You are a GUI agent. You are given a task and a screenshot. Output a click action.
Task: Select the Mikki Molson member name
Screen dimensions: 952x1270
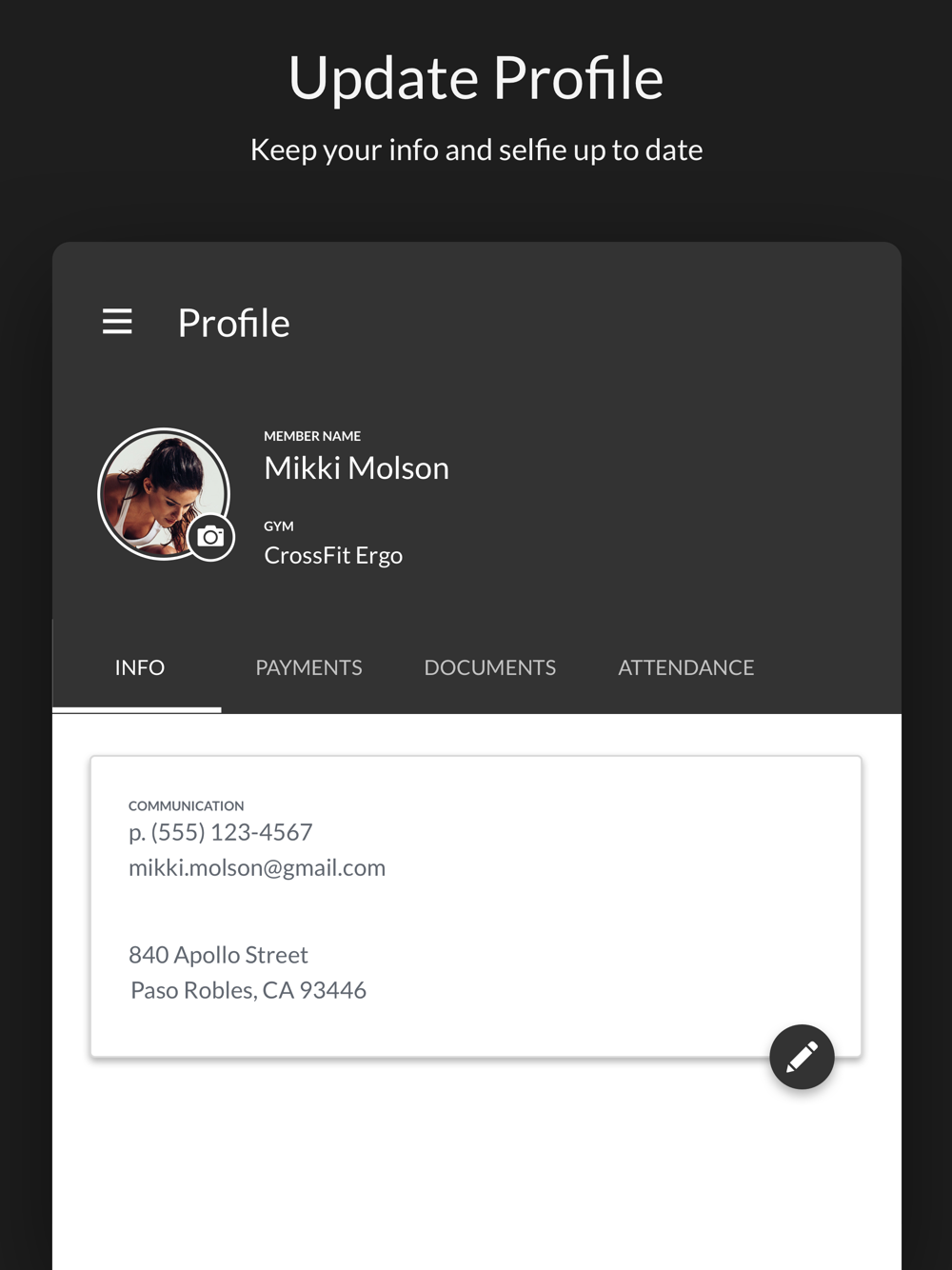[356, 468]
